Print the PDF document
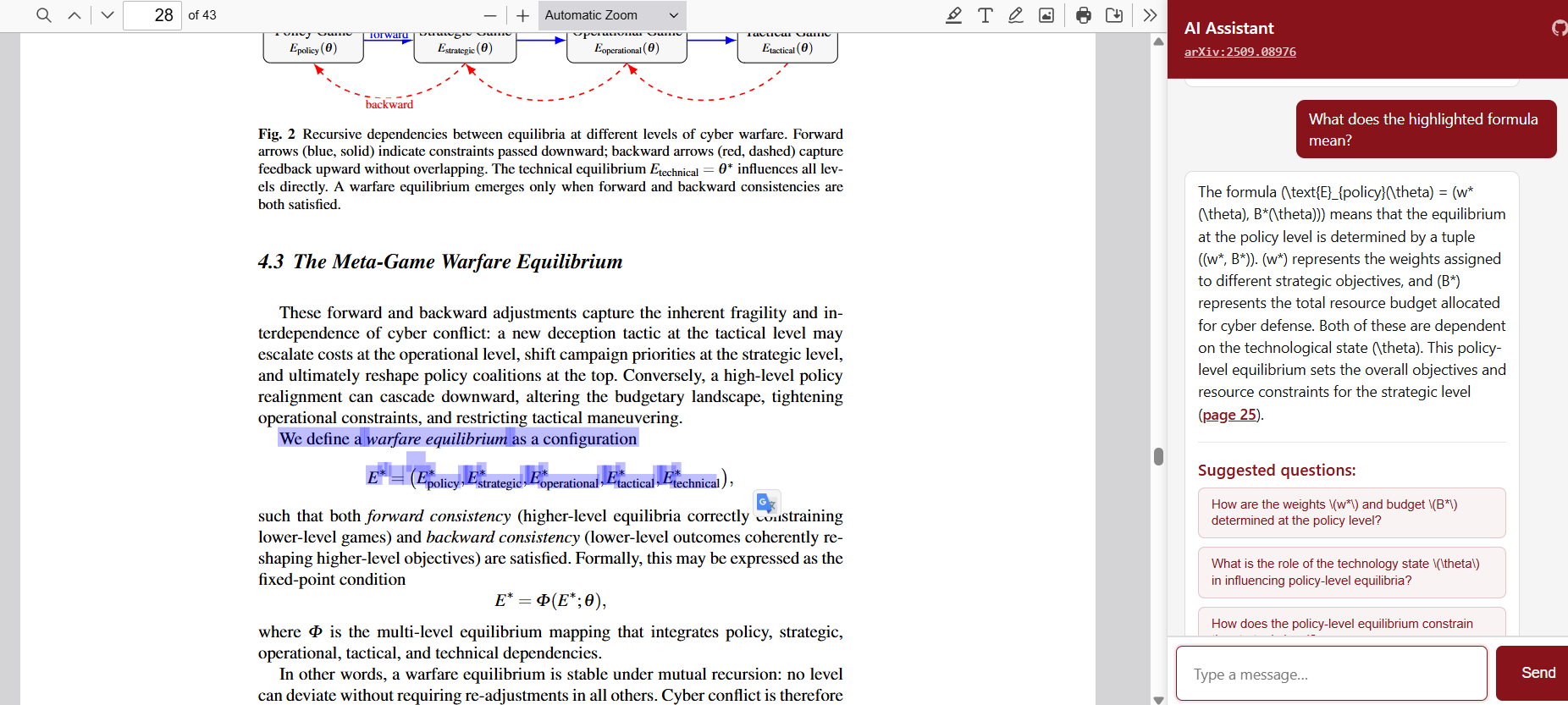This screenshot has height=705, width=1568. pos(1084,15)
